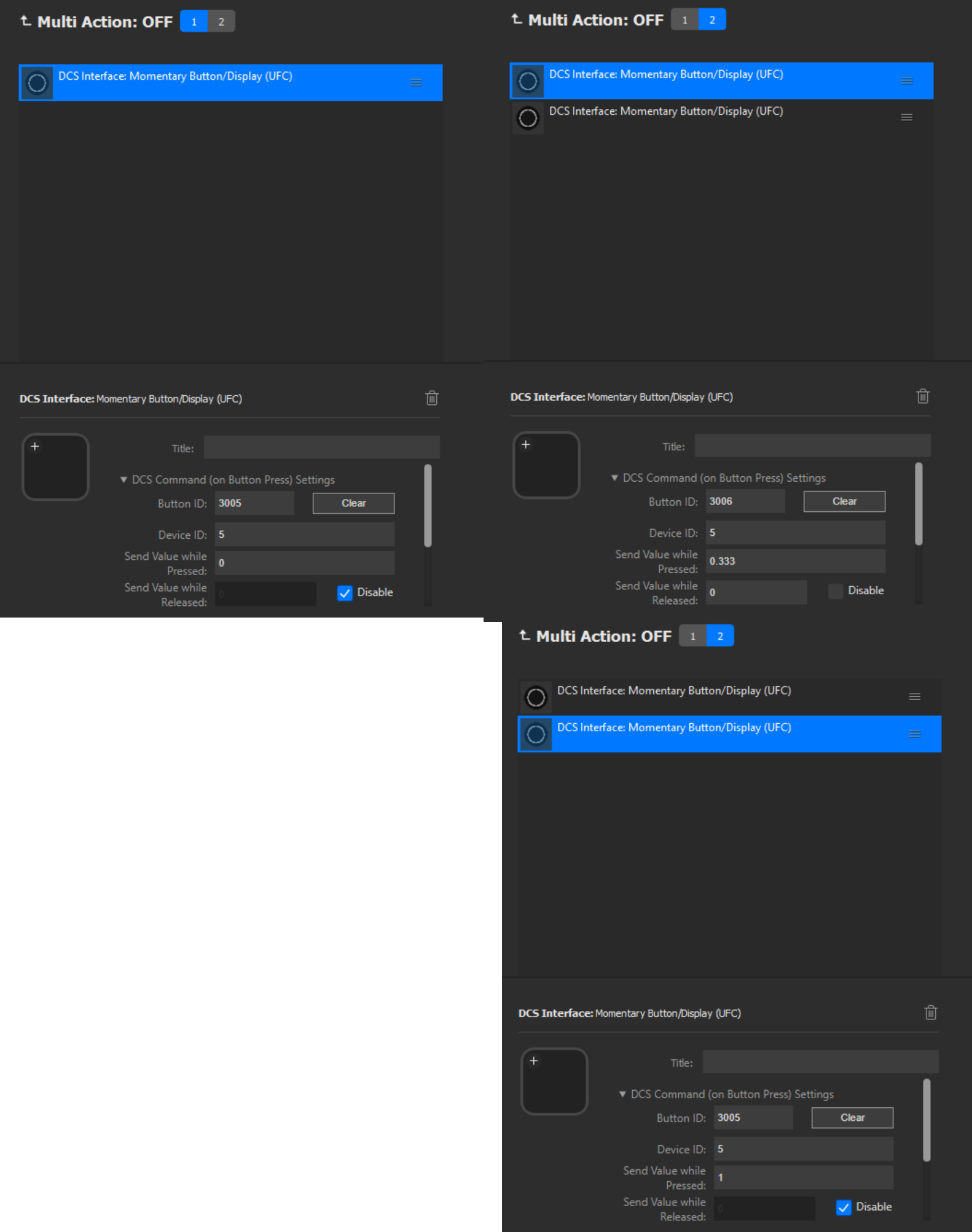Click Button ID field showing 3006
This screenshot has width=972, height=1232.
(745, 501)
